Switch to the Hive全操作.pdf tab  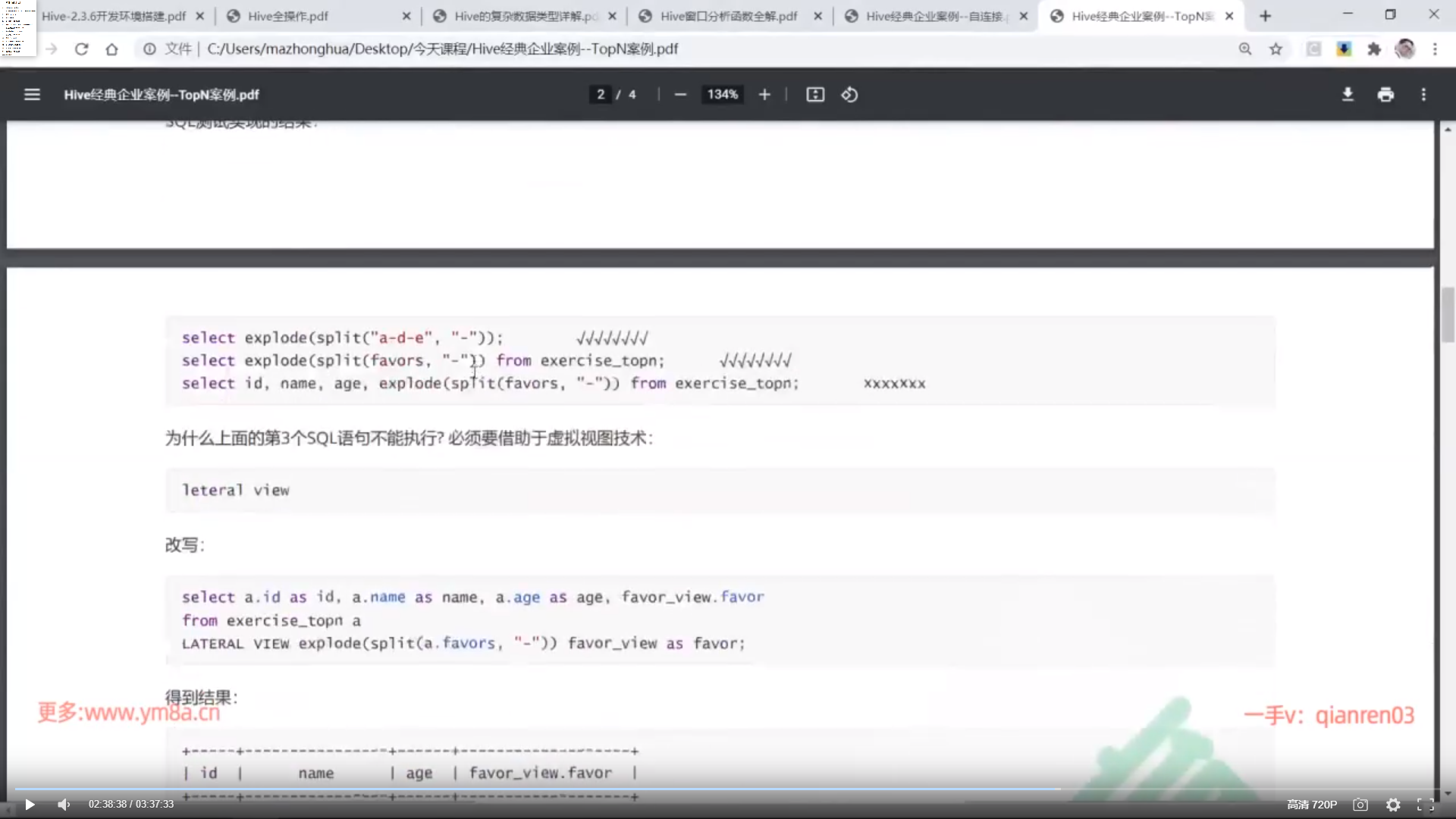[288, 16]
